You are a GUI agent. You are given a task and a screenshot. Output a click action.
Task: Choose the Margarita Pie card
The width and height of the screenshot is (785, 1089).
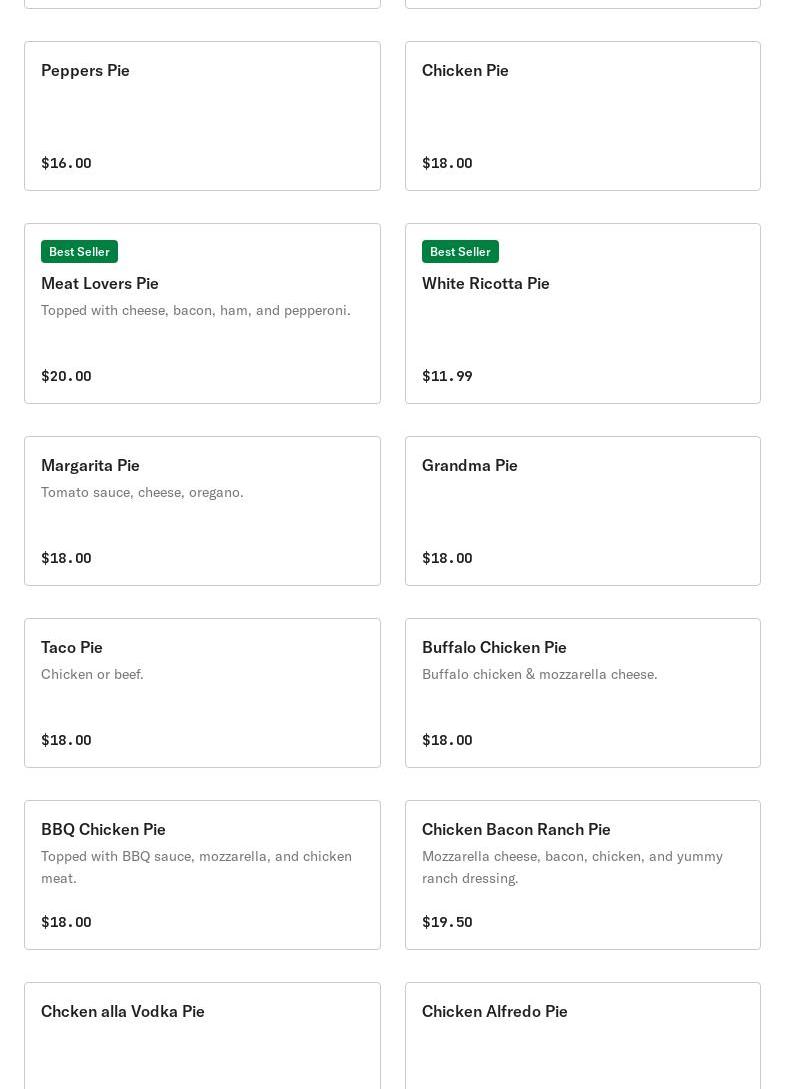[x=202, y=511]
